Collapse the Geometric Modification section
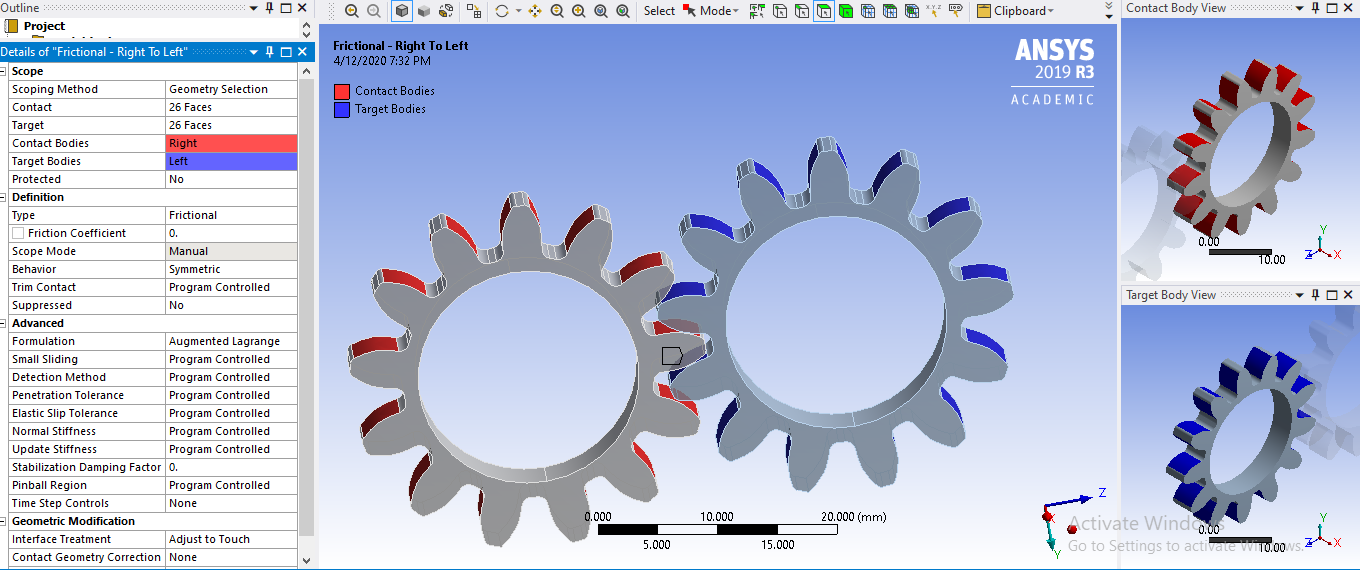The height and width of the screenshot is (570, 1360). (x=4, y=521)
